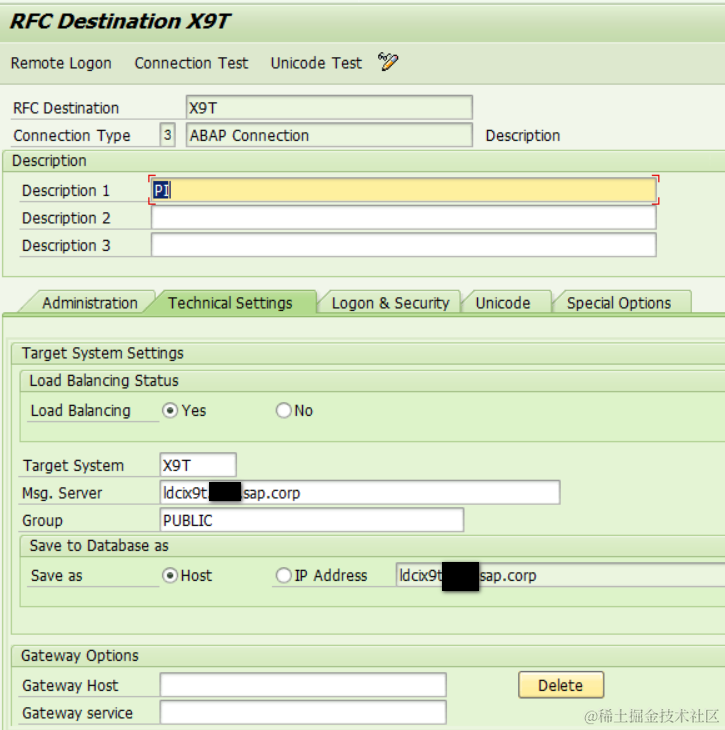The width and height of the screenshot is (725, 730).
Task: Click the Gateway Options heading
Action: pyautogui.click(x=80, y=655)
